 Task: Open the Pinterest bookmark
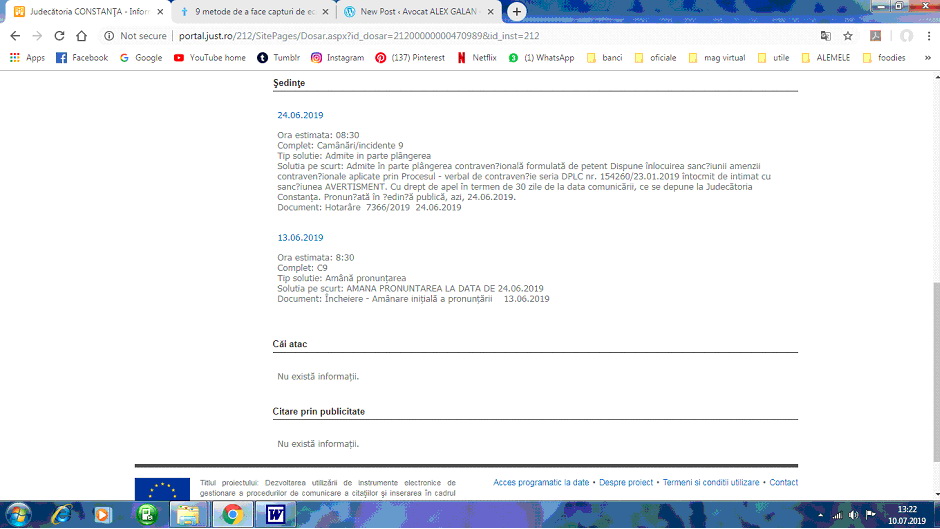(x=410, y=58)
